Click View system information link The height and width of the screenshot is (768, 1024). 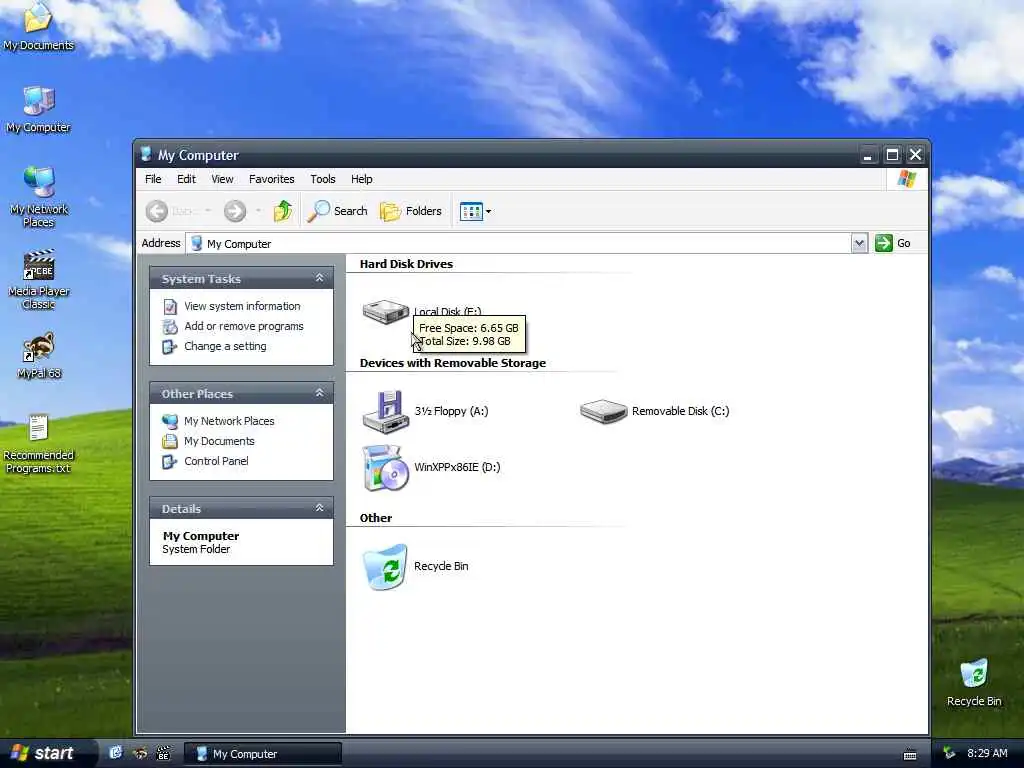tap(242, 306)
